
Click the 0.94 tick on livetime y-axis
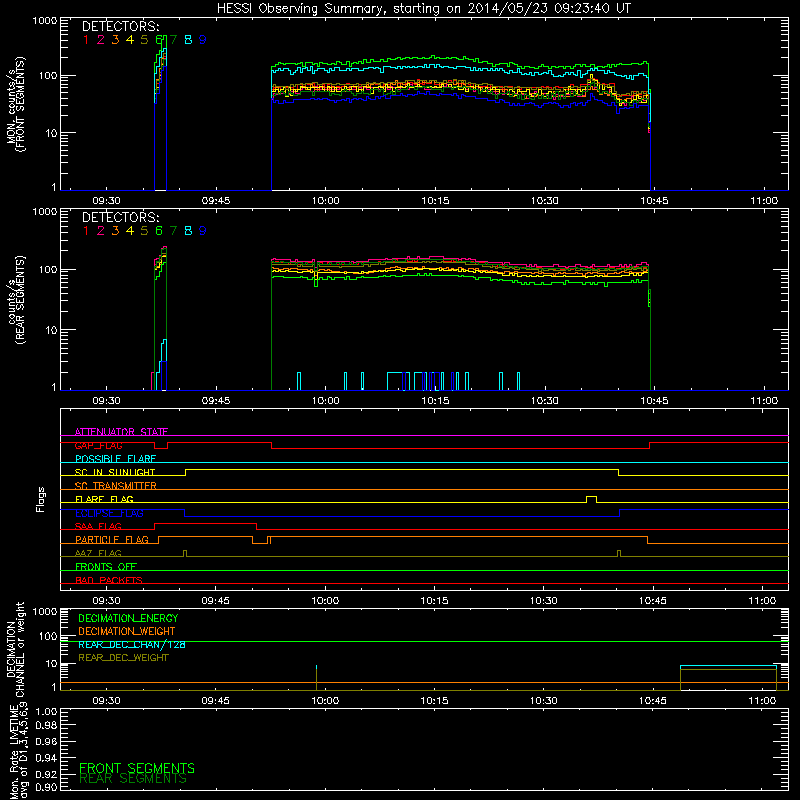tap(47, 757)
